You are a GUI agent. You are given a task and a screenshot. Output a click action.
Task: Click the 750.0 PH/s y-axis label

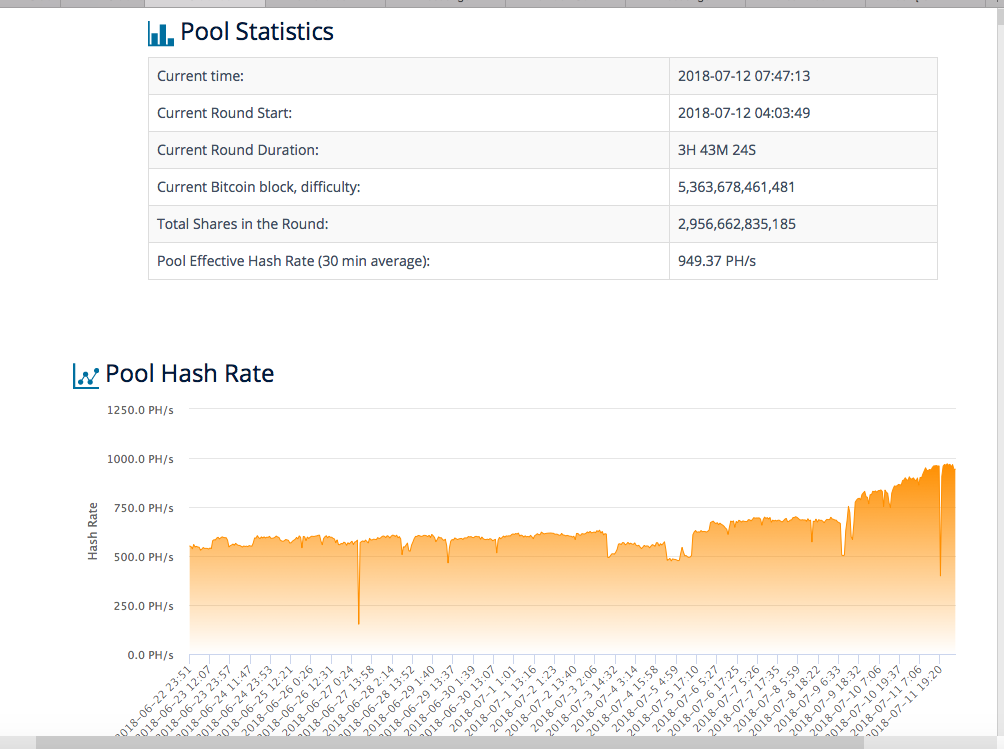(x=143, y=508)
